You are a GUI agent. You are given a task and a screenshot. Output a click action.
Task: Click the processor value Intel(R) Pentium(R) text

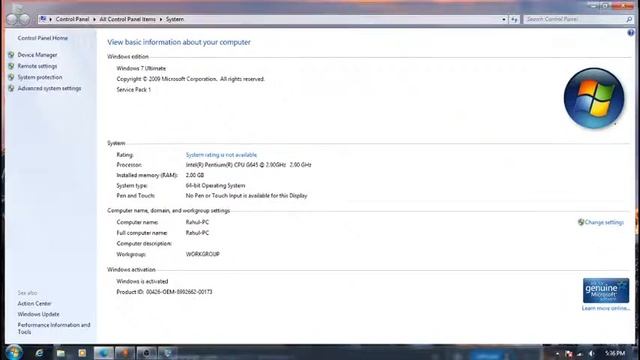tap(248, 165)
